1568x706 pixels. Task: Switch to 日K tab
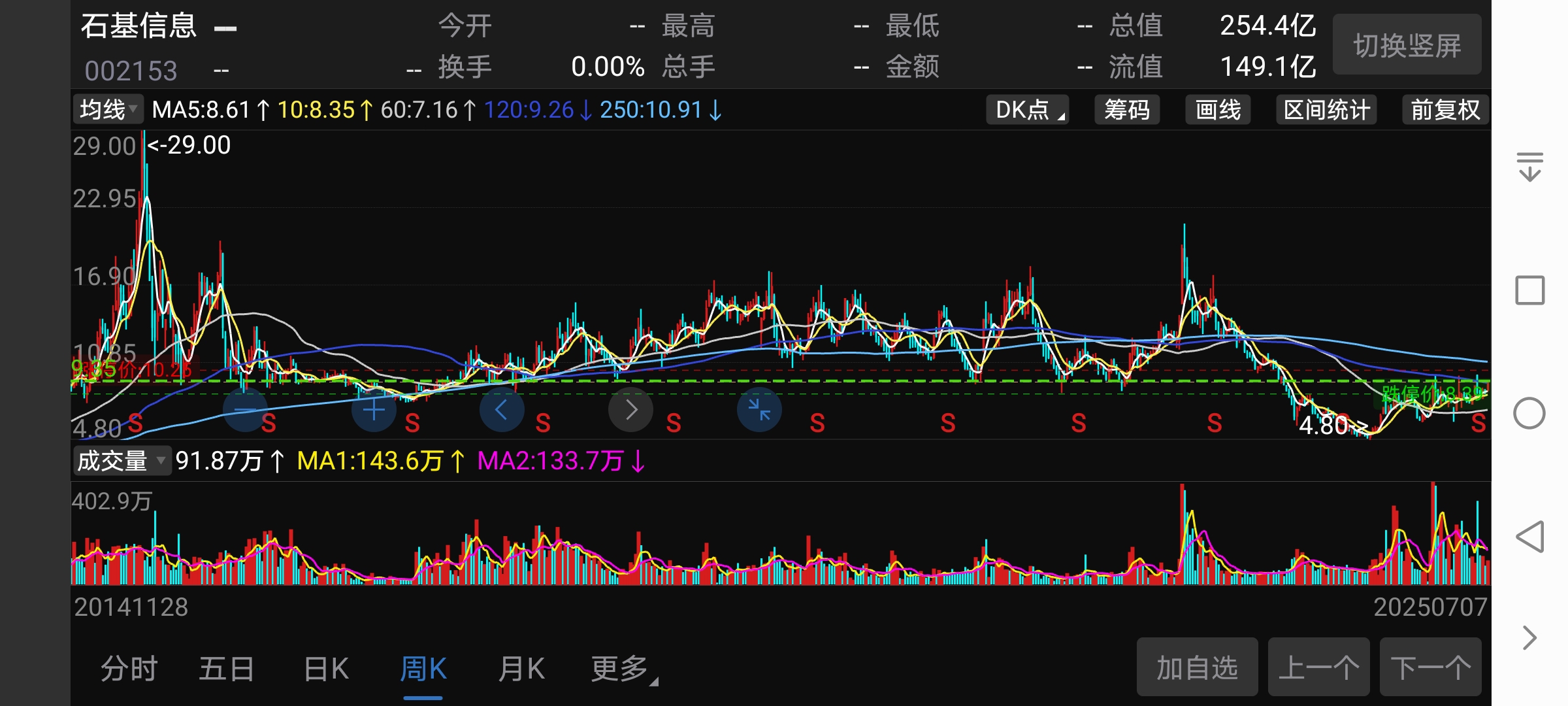(x=326, y=669)
